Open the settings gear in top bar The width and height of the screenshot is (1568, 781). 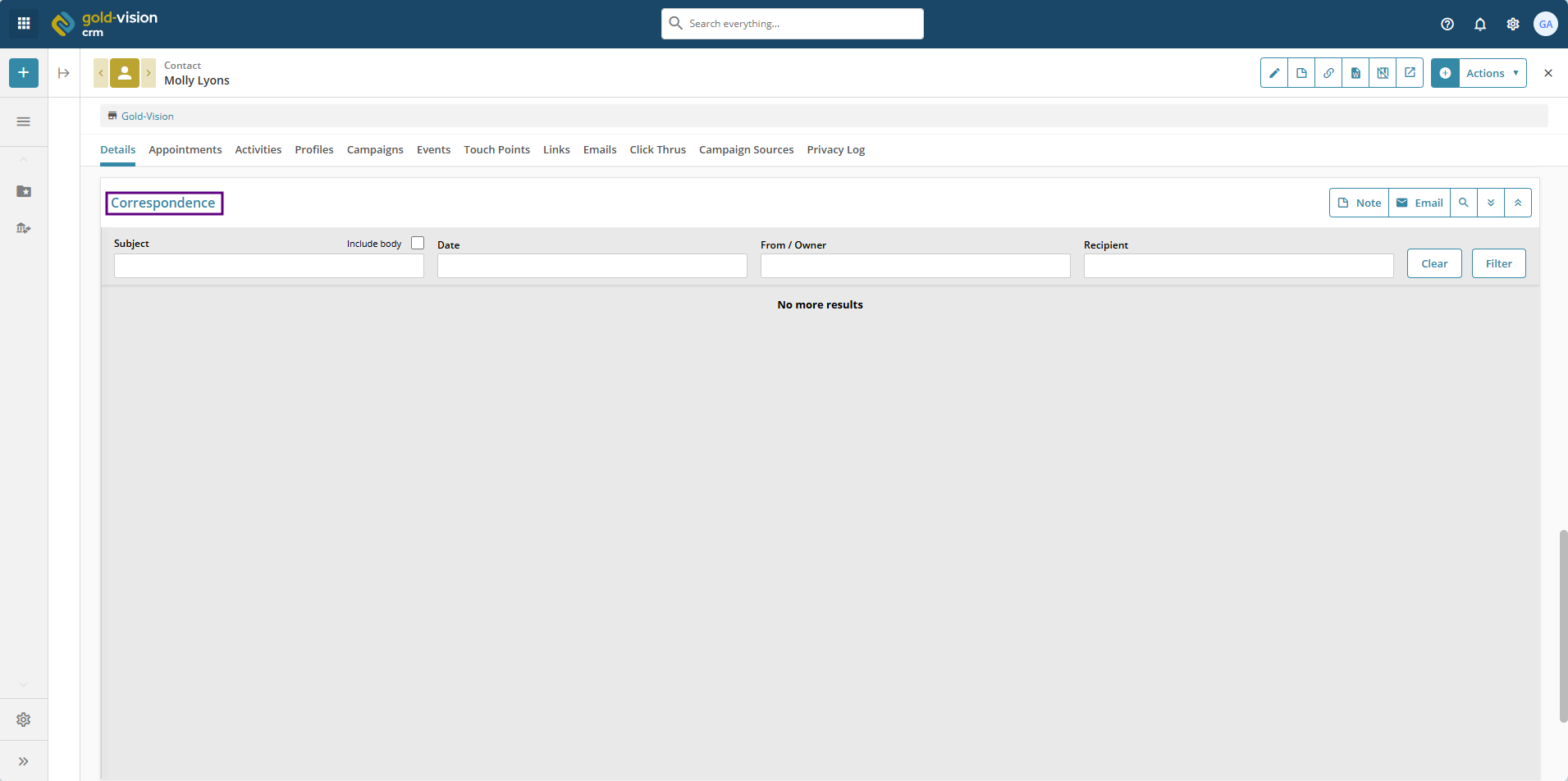pyautogui.click(x=1513, y=24)
